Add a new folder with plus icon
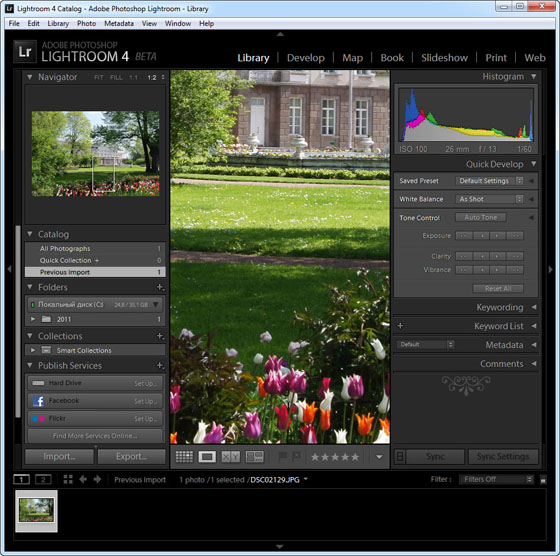 (x=160, y=287)
